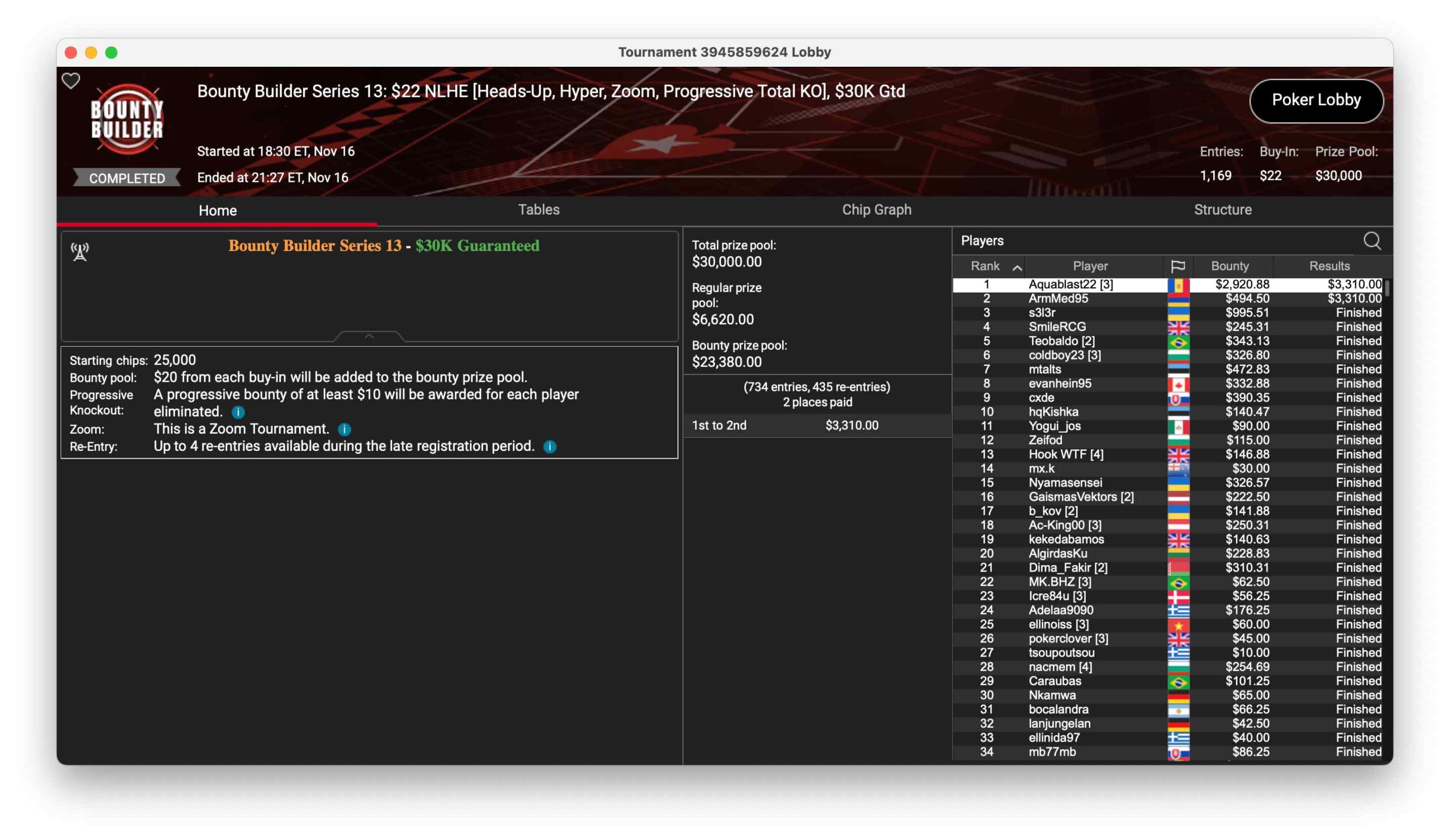Click the Poker Lobby button
This screenshot has width=1450, height=840.
pyautogui.click(x=1316, y=100)
